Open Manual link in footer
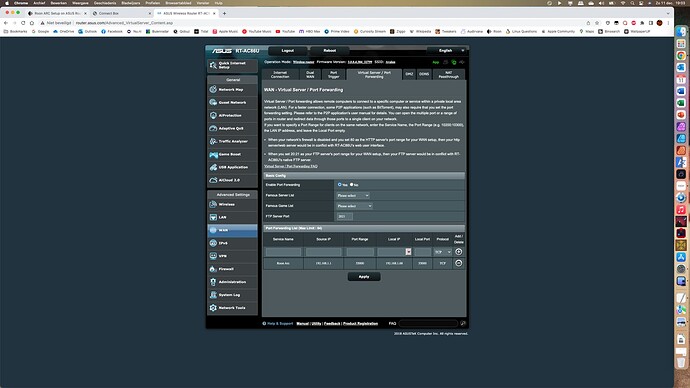The width and height of the screenshot is (690, 388). [302, 324]
